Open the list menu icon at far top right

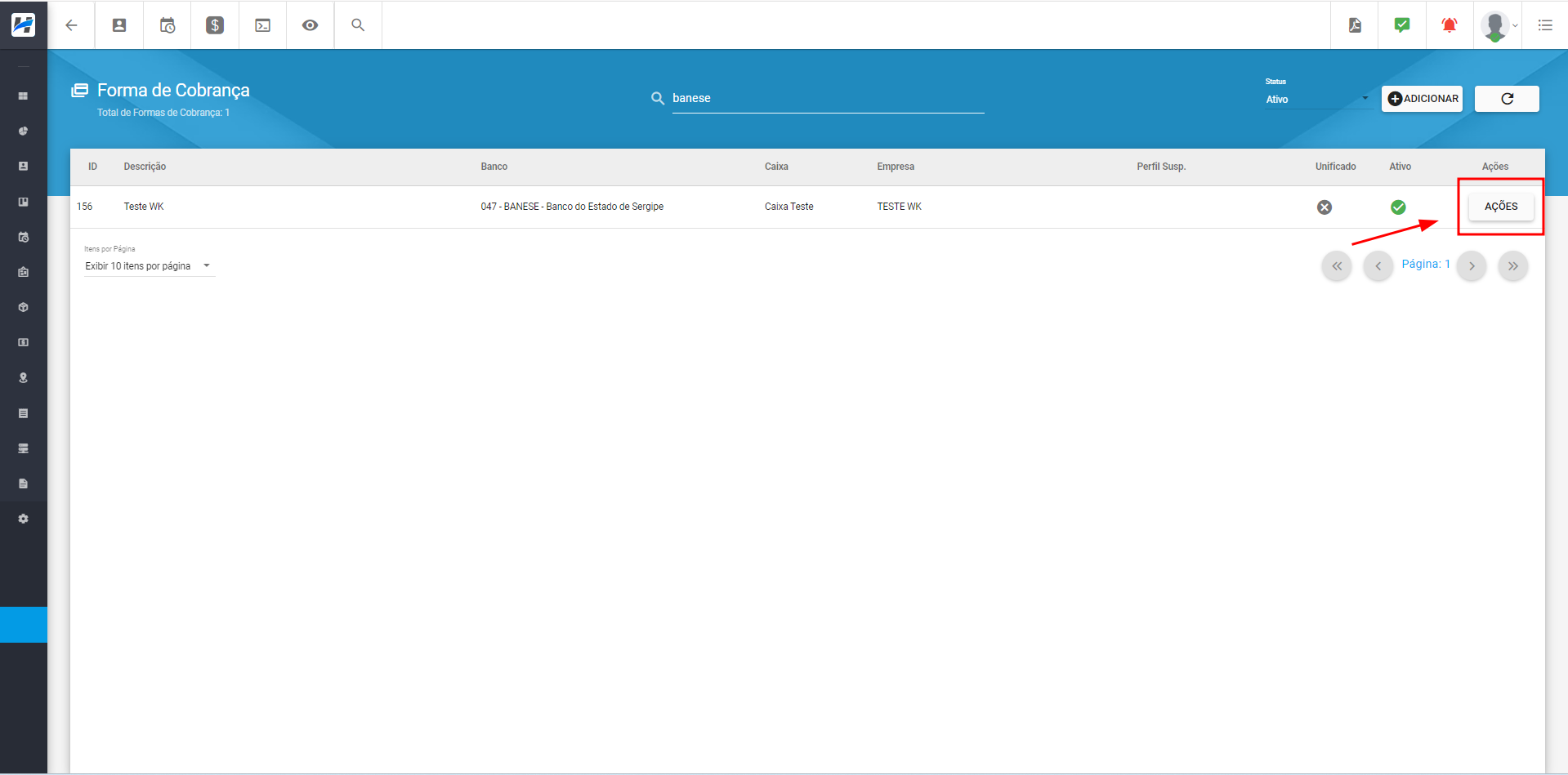tap(1545, 25)
